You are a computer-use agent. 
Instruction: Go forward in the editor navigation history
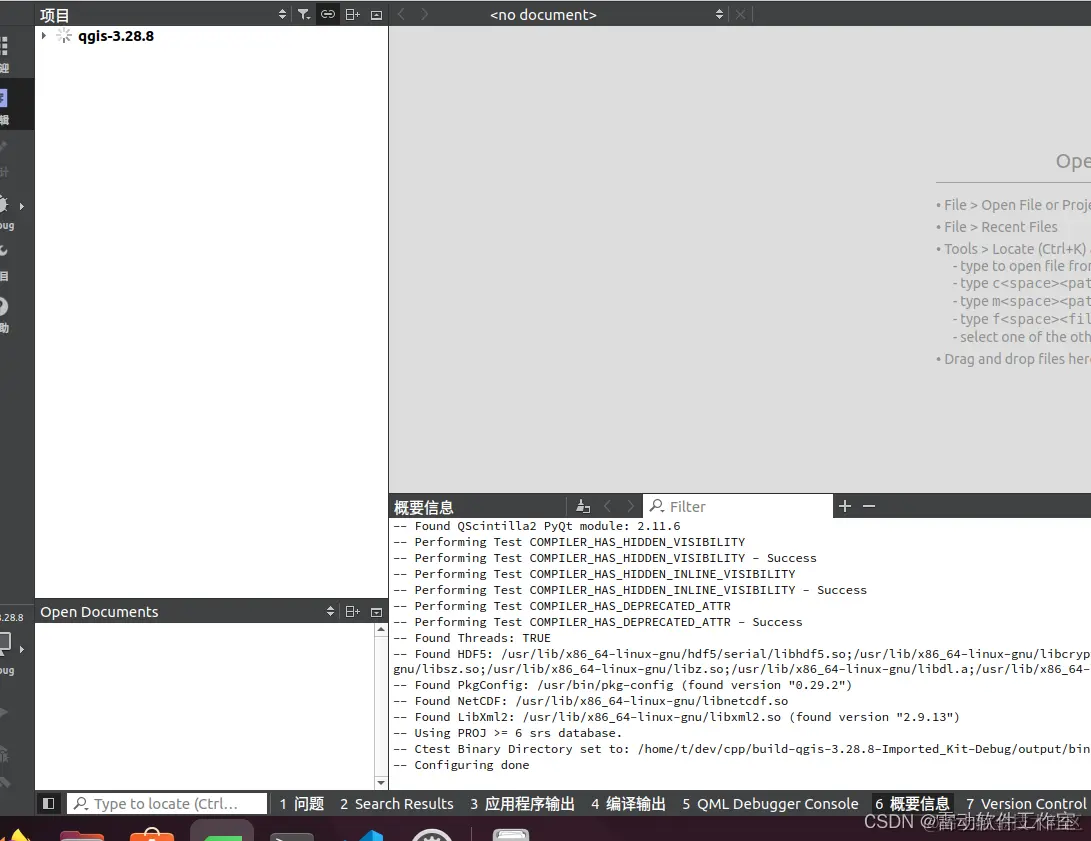(x=424, y=14)
